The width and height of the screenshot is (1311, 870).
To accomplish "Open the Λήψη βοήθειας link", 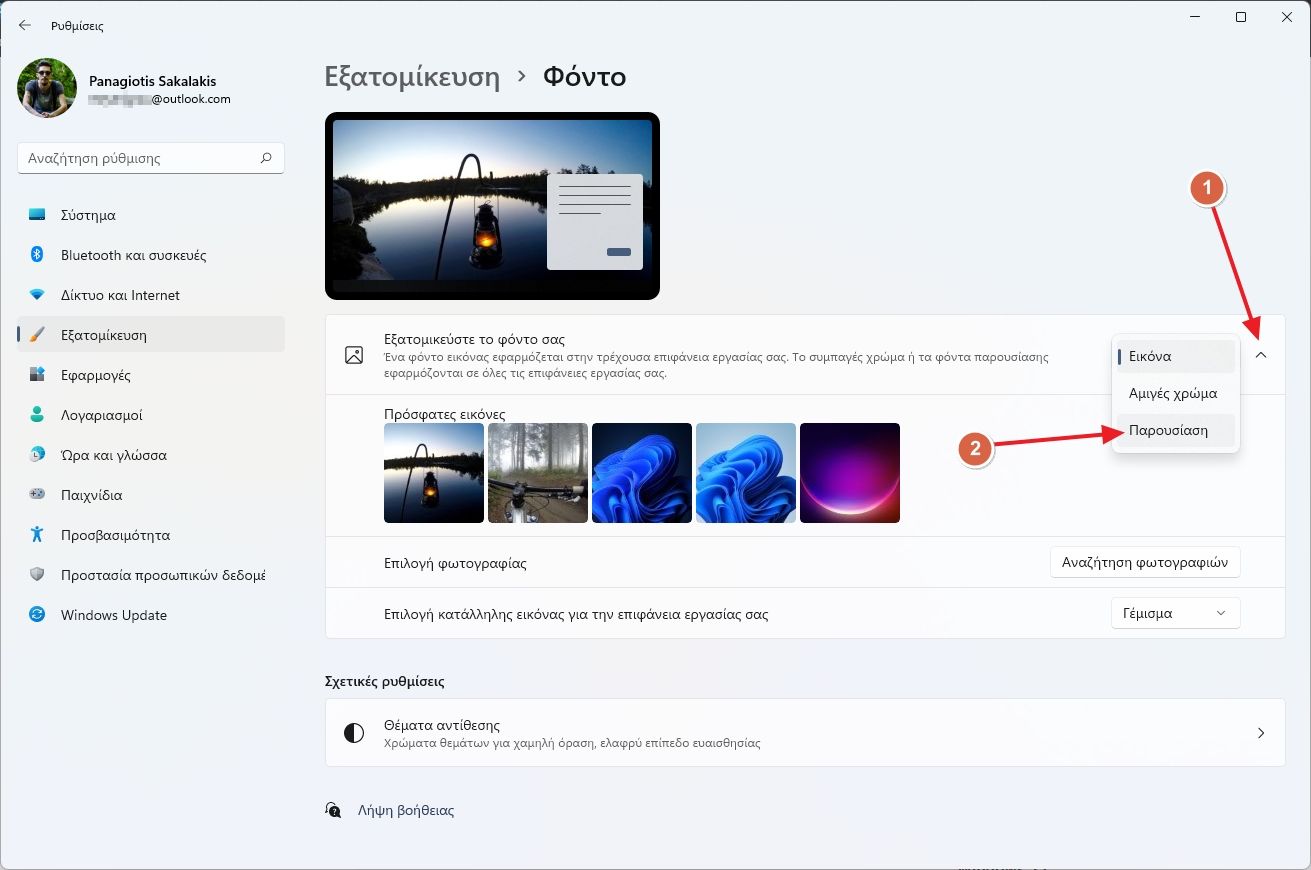I will (x=405, y=810).
